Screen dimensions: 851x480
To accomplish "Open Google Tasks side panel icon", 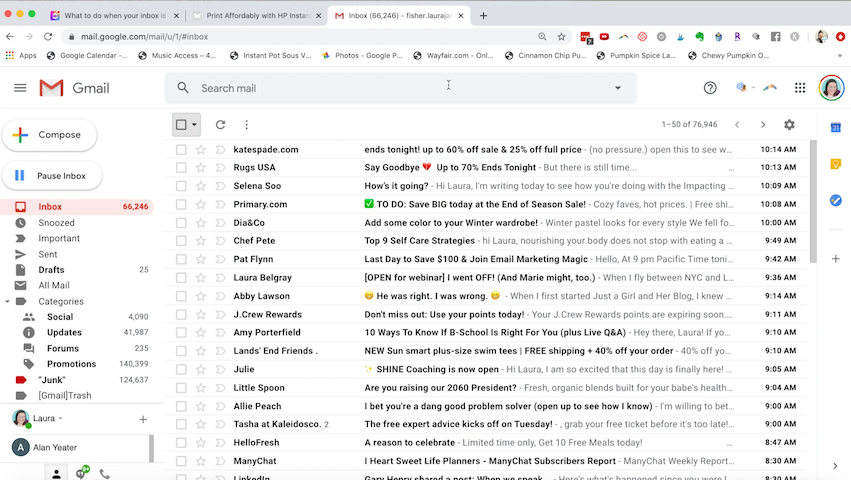I will [836, 200].
